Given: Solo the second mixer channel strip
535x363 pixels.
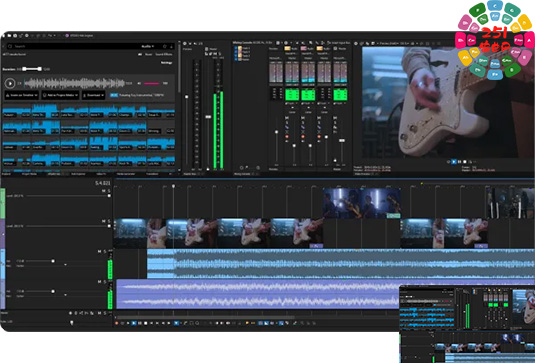Looking at the screenshot, I should point(303,122).
